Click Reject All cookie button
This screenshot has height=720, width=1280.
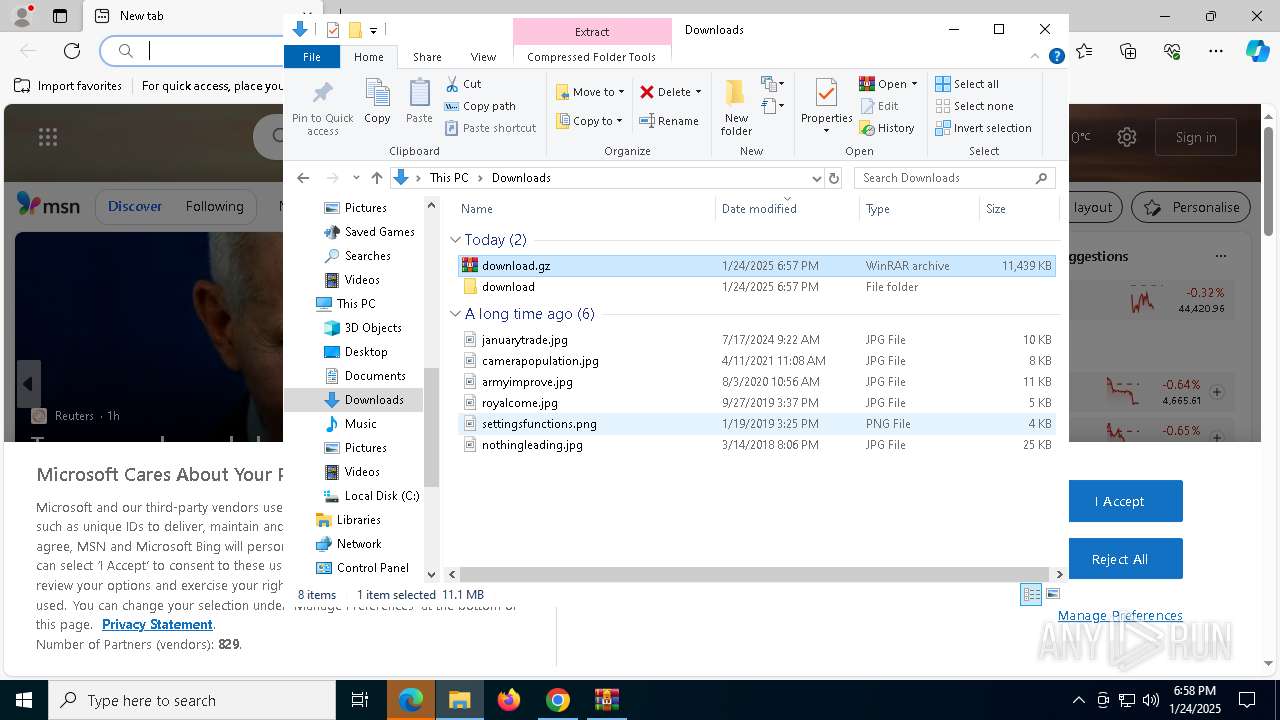coord(1120,559)
